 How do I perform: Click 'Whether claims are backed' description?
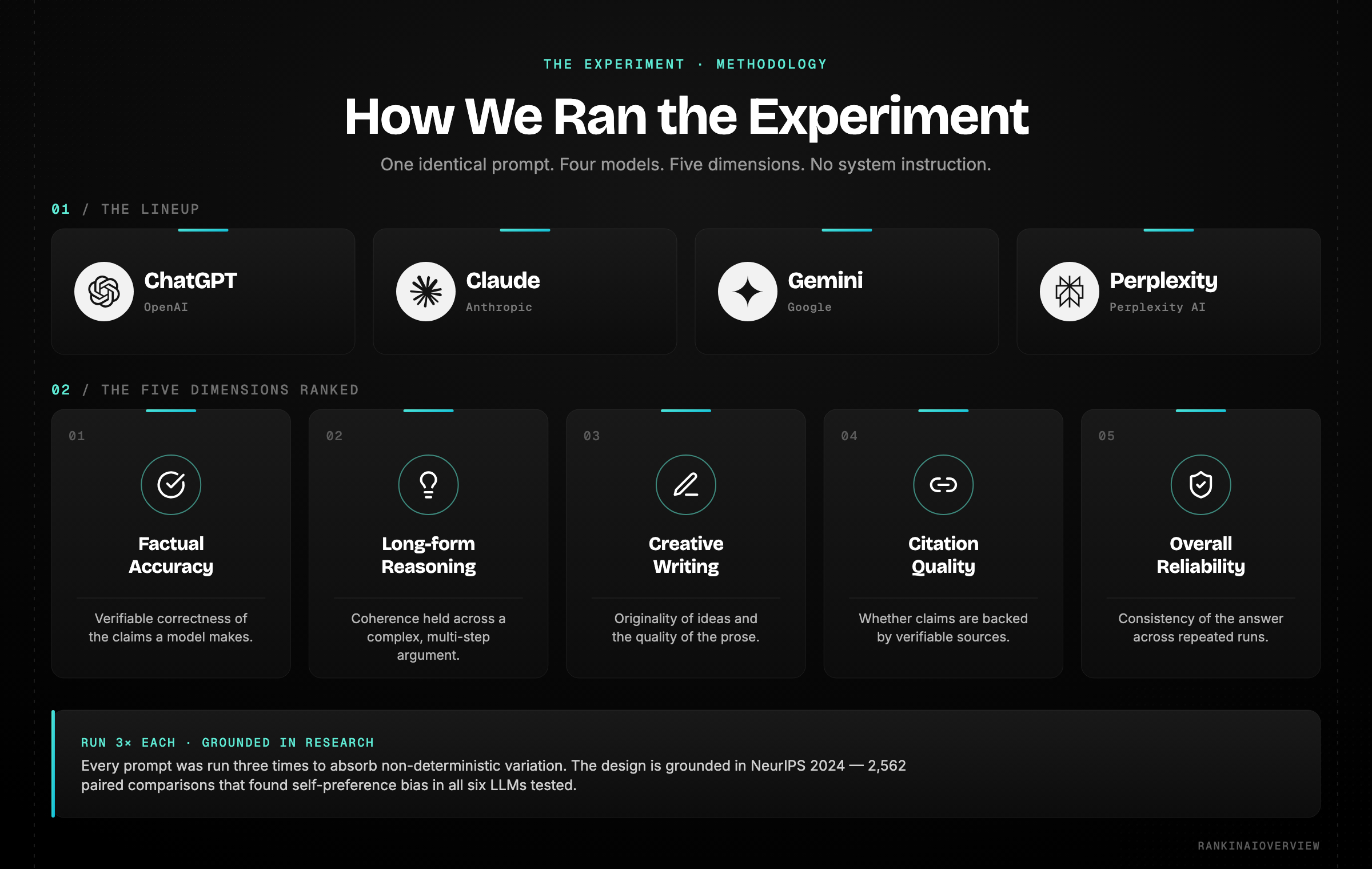pyautogui.click(x=943, y=628)
